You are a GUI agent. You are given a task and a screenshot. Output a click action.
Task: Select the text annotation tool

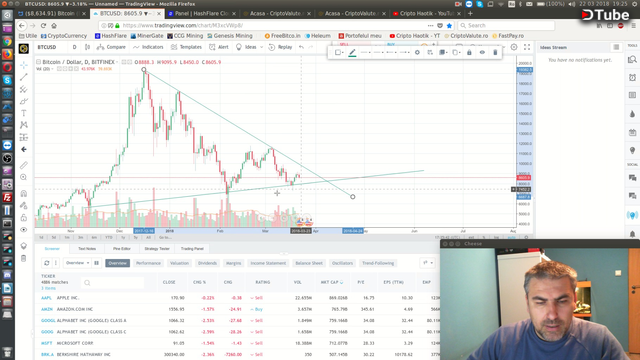pos(24,113)
